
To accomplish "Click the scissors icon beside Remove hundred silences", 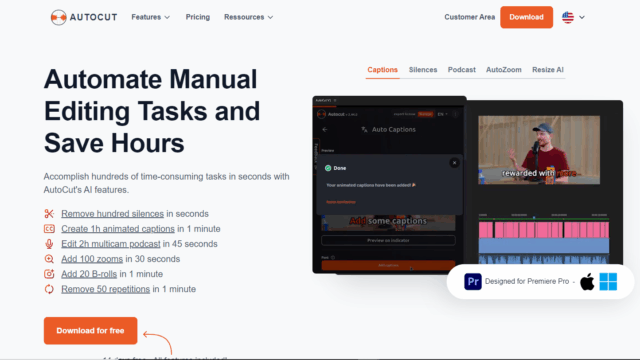I will click(49, 213).
